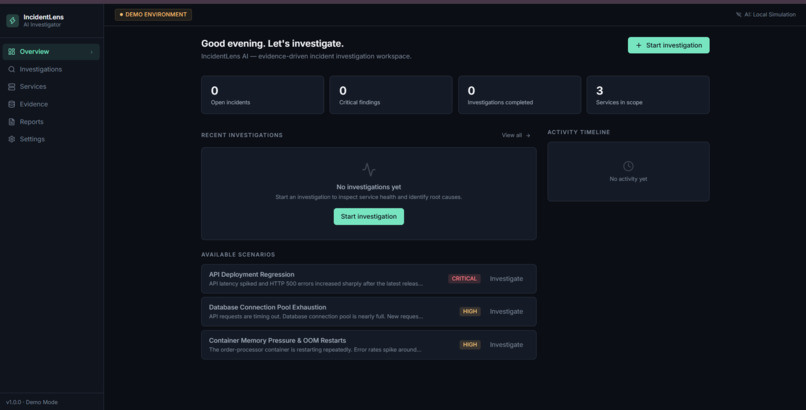Click the RECENT INVESTIGATIONS section heading
Screen dimensions: 806x410
(242, 135)
